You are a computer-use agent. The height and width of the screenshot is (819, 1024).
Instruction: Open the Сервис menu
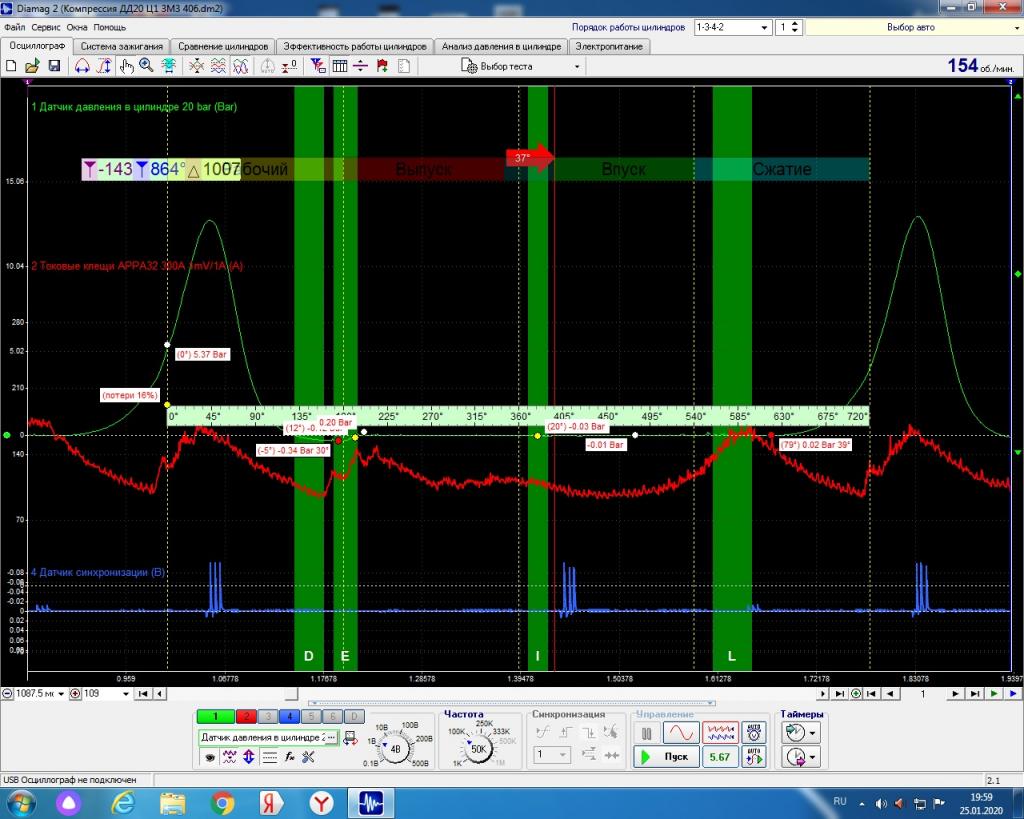(x=46, y=27)
